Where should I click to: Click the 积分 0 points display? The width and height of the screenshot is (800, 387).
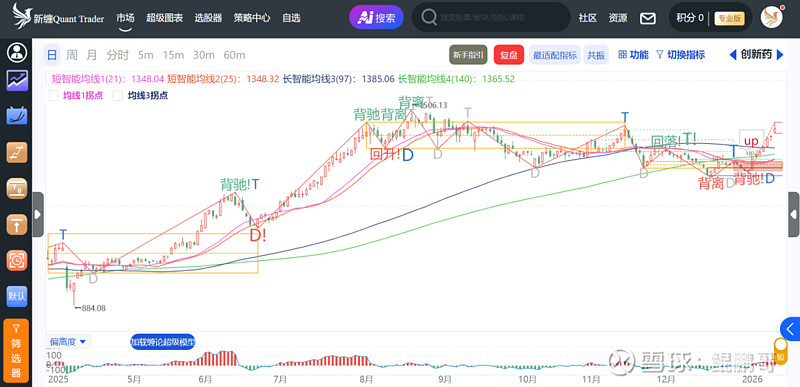click(x=690, y=18)
